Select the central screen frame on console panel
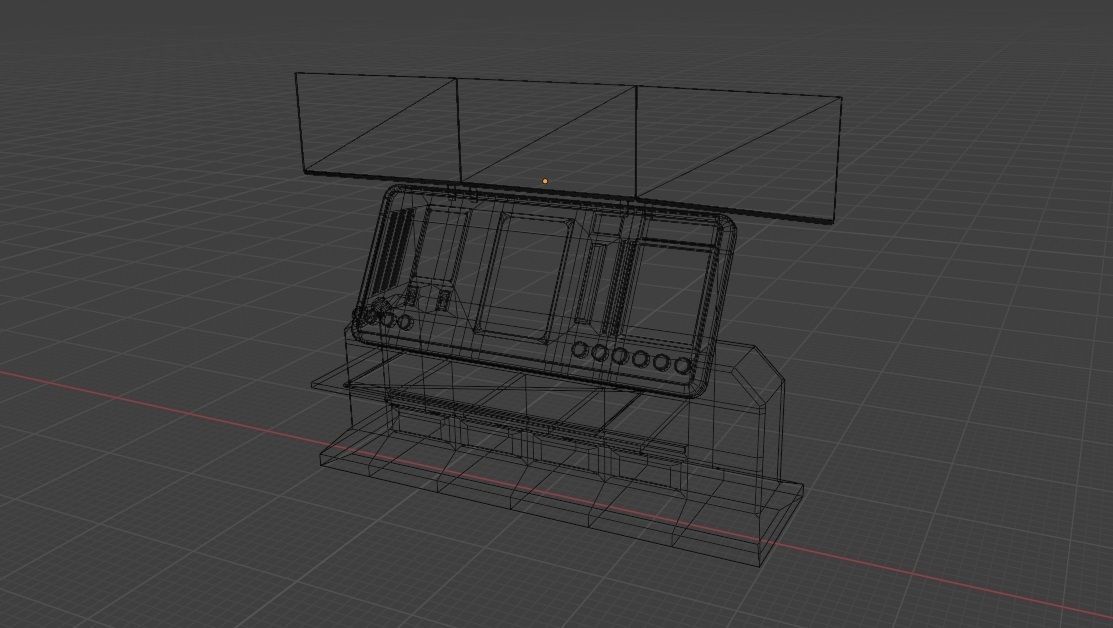 (x=525, y=277)
